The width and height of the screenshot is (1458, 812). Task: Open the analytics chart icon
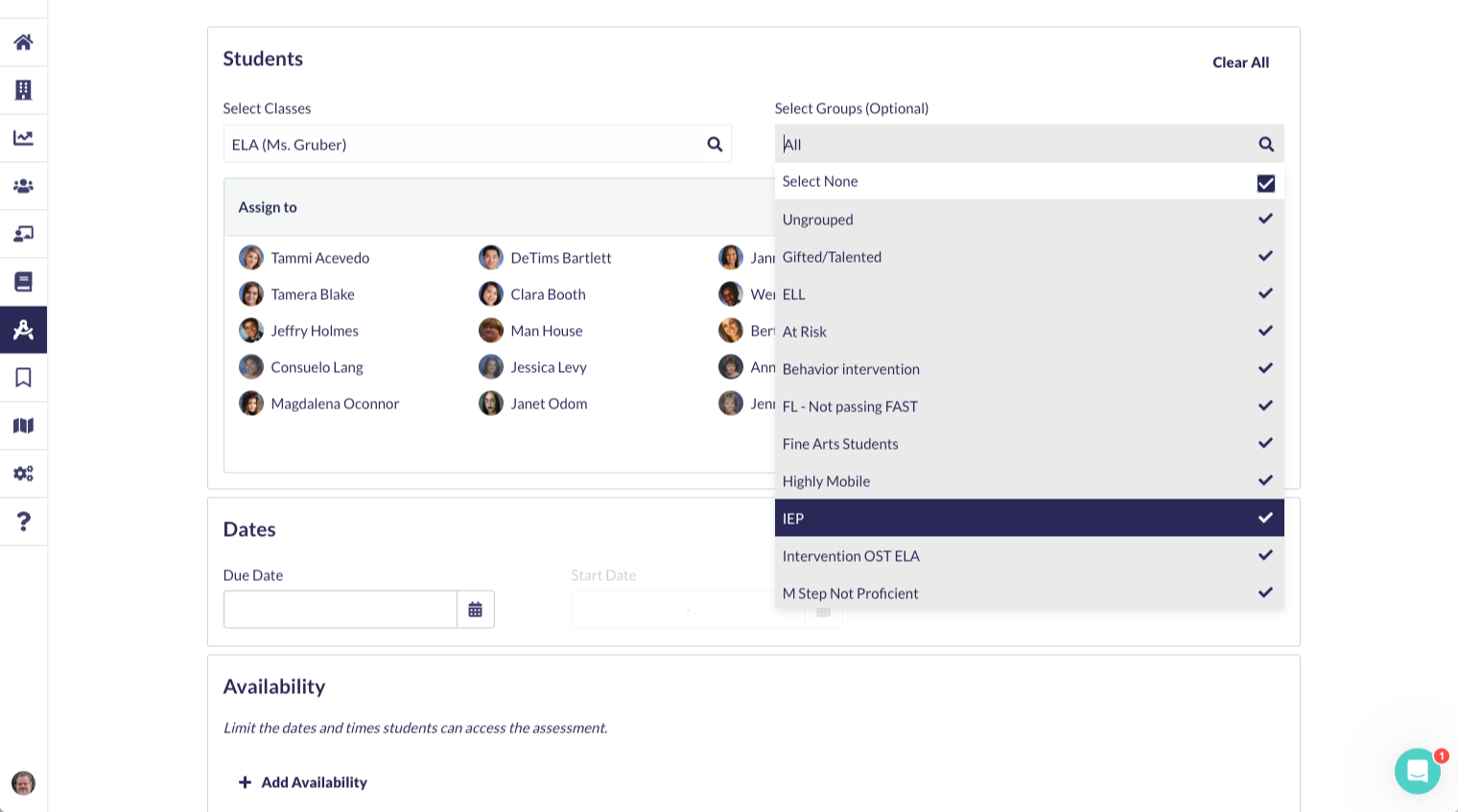pyautogui.click(x=23, y=138)
